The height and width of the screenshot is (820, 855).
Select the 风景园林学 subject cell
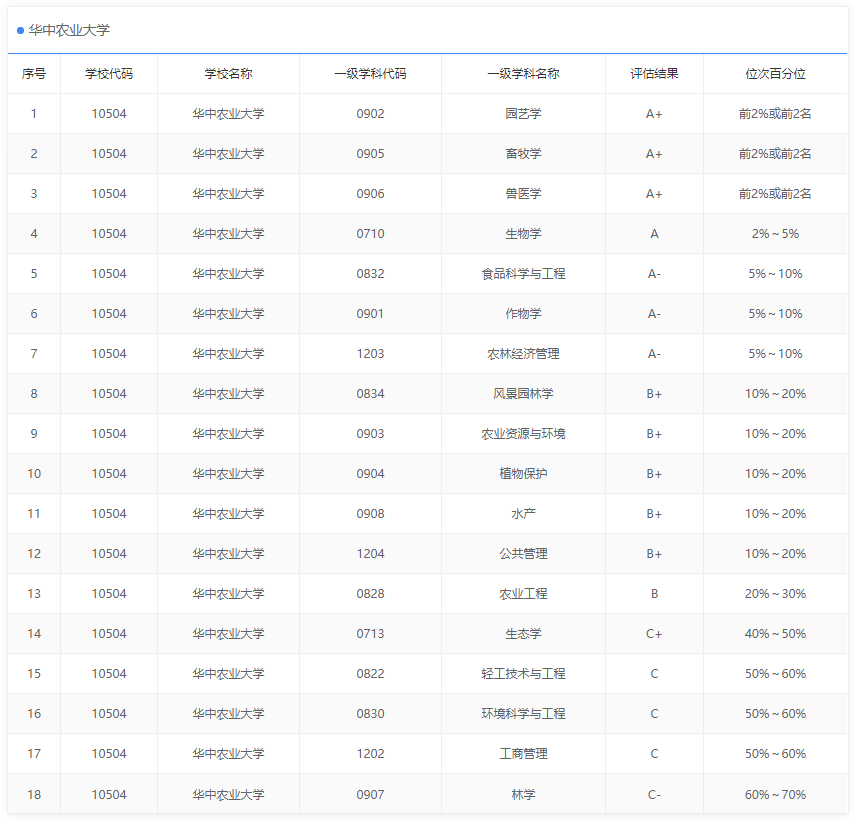coord(523,394)
